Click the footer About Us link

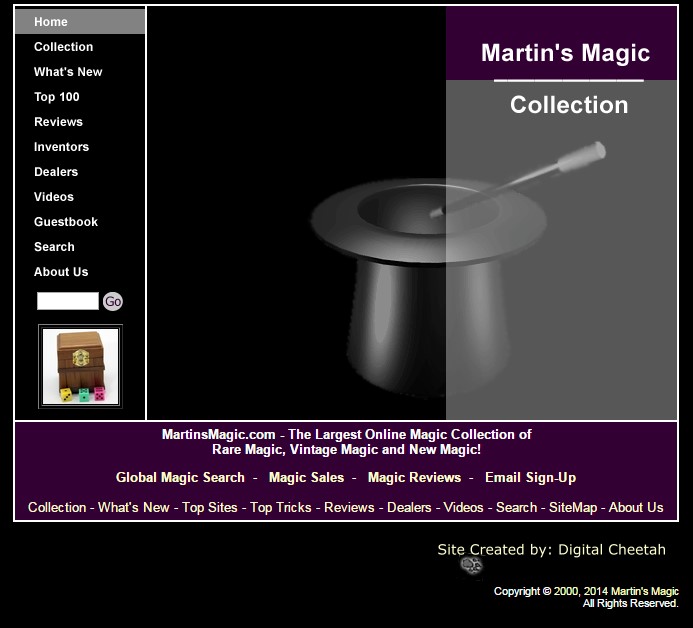point(636,507)
